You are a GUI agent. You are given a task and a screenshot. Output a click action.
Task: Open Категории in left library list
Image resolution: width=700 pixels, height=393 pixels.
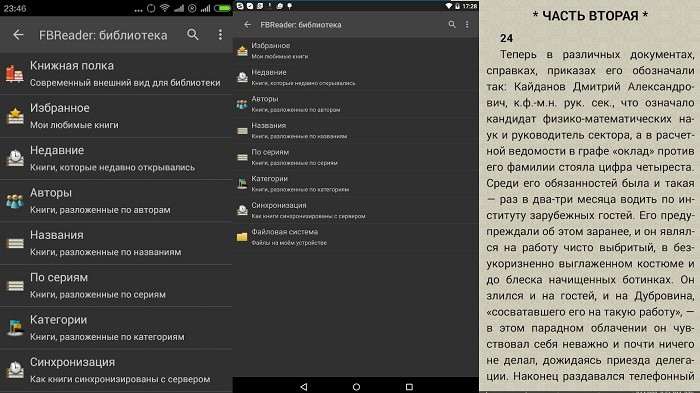[x=116, y=328]
